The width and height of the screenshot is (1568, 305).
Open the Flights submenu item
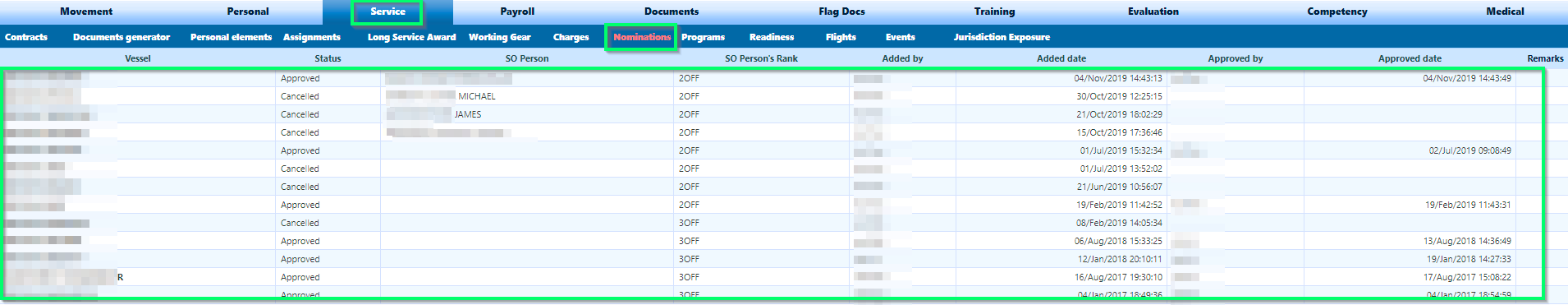click(x=841, y=37)
